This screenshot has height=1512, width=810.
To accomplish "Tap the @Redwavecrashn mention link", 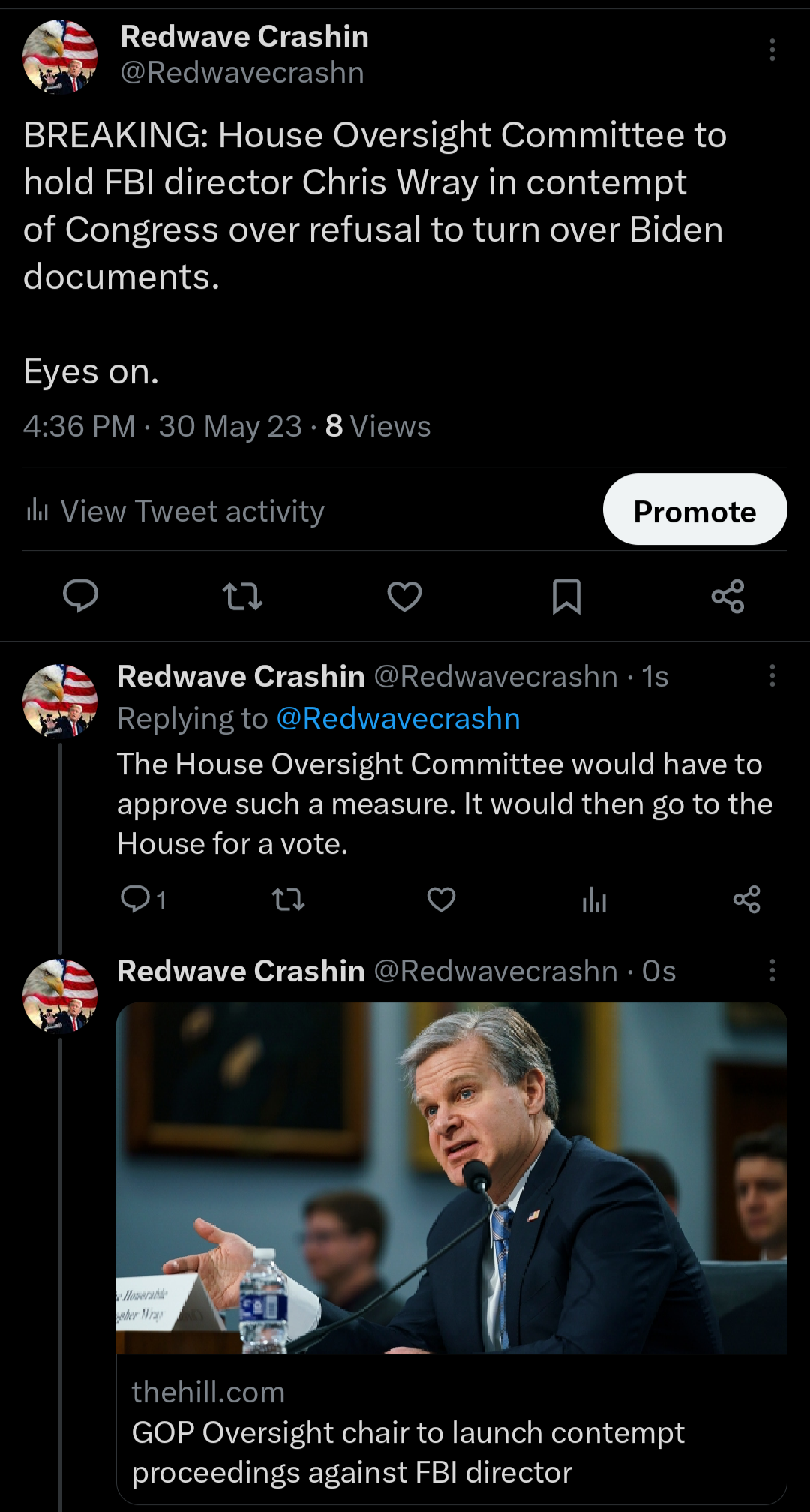I will [x=397, y=719].
